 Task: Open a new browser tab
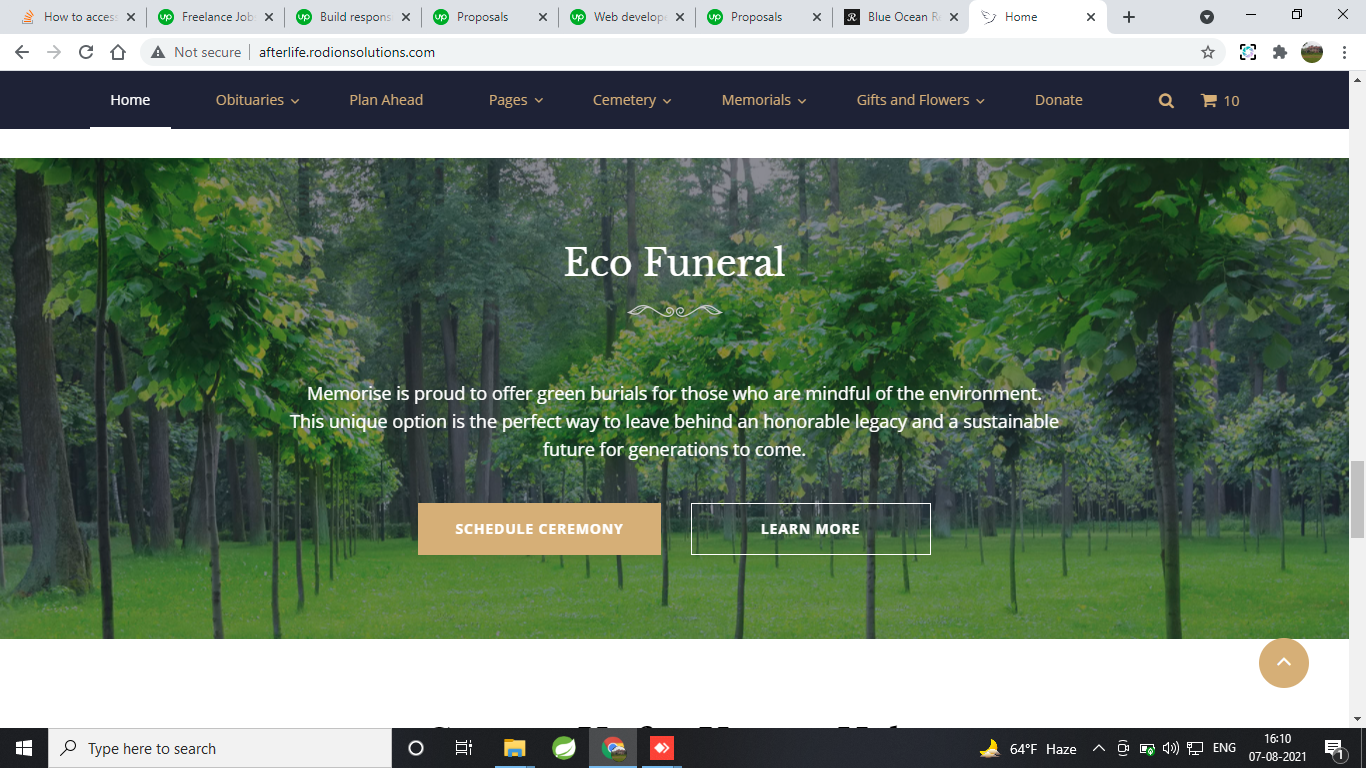(1129, 17)
